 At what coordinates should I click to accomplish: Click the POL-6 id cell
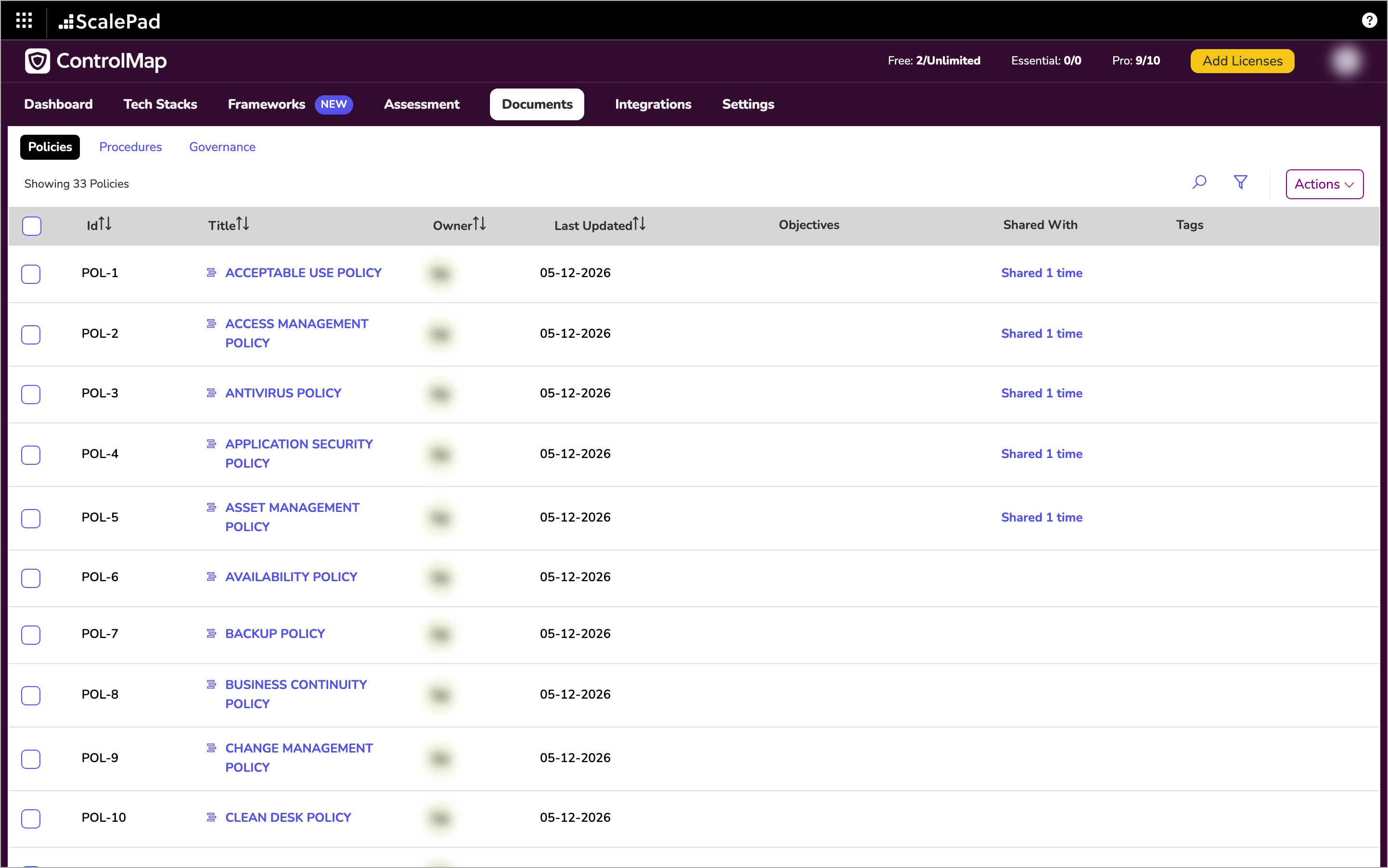[x=100, y=577]
